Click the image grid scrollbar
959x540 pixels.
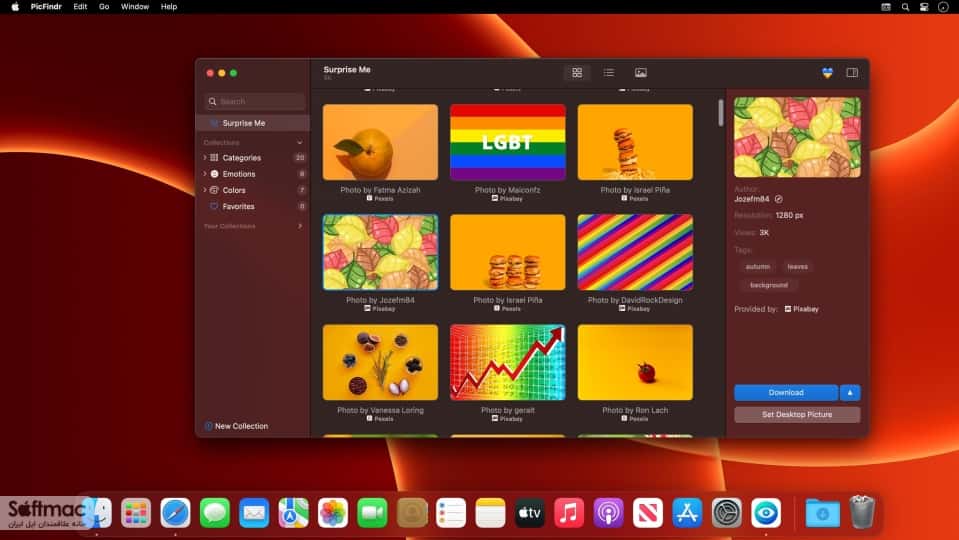coord(720,113)
